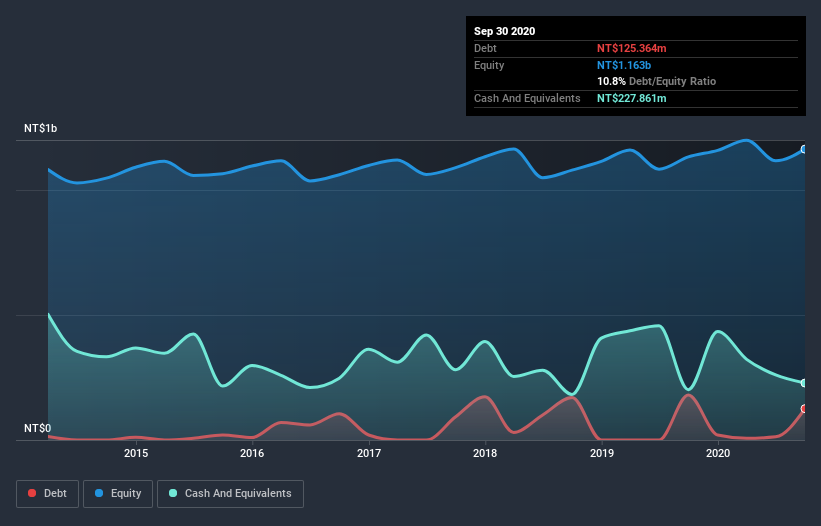The image size is (821, 526).
Task: Select the 2017 axis label
Action: [x=369, y=453]
